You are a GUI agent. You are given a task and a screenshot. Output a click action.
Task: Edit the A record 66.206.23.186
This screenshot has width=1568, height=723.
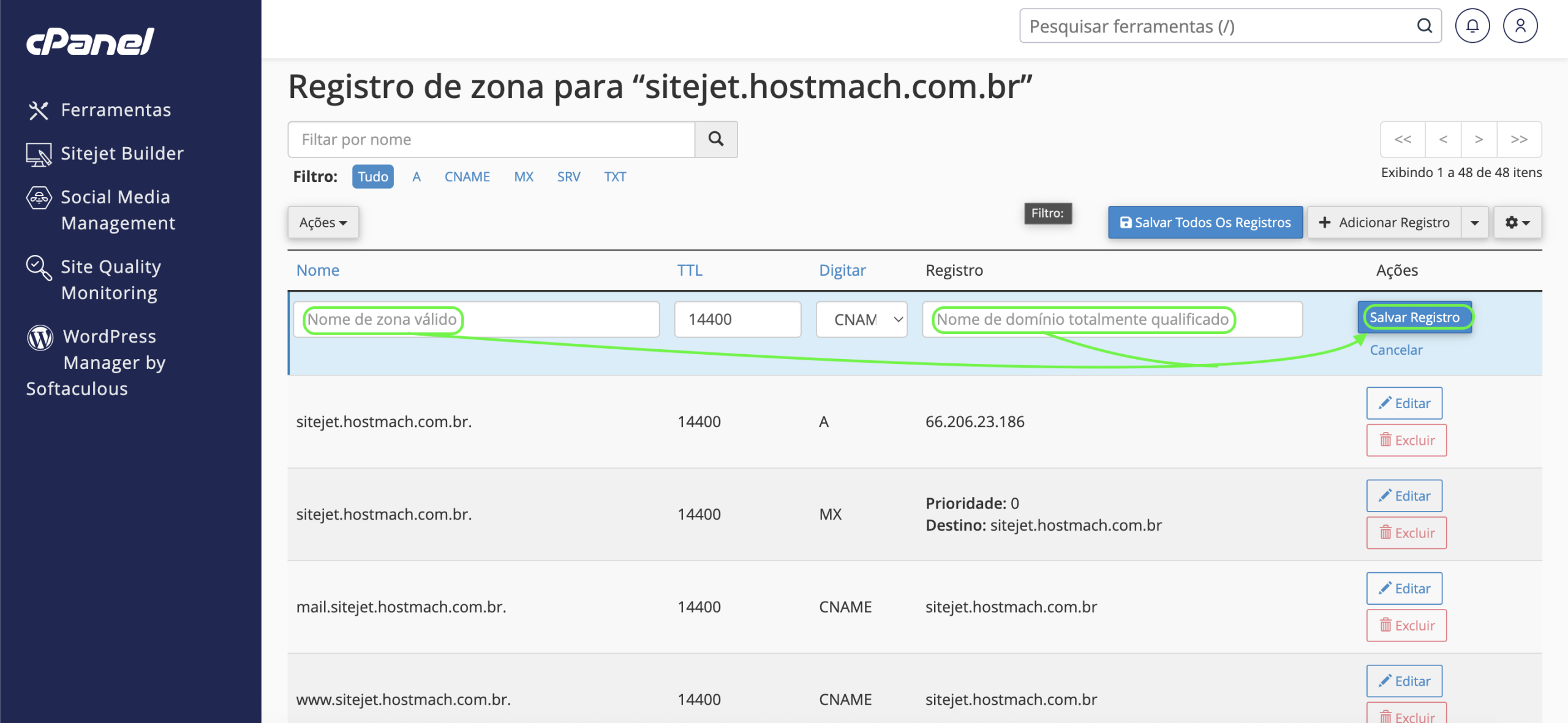point(1404,403)
